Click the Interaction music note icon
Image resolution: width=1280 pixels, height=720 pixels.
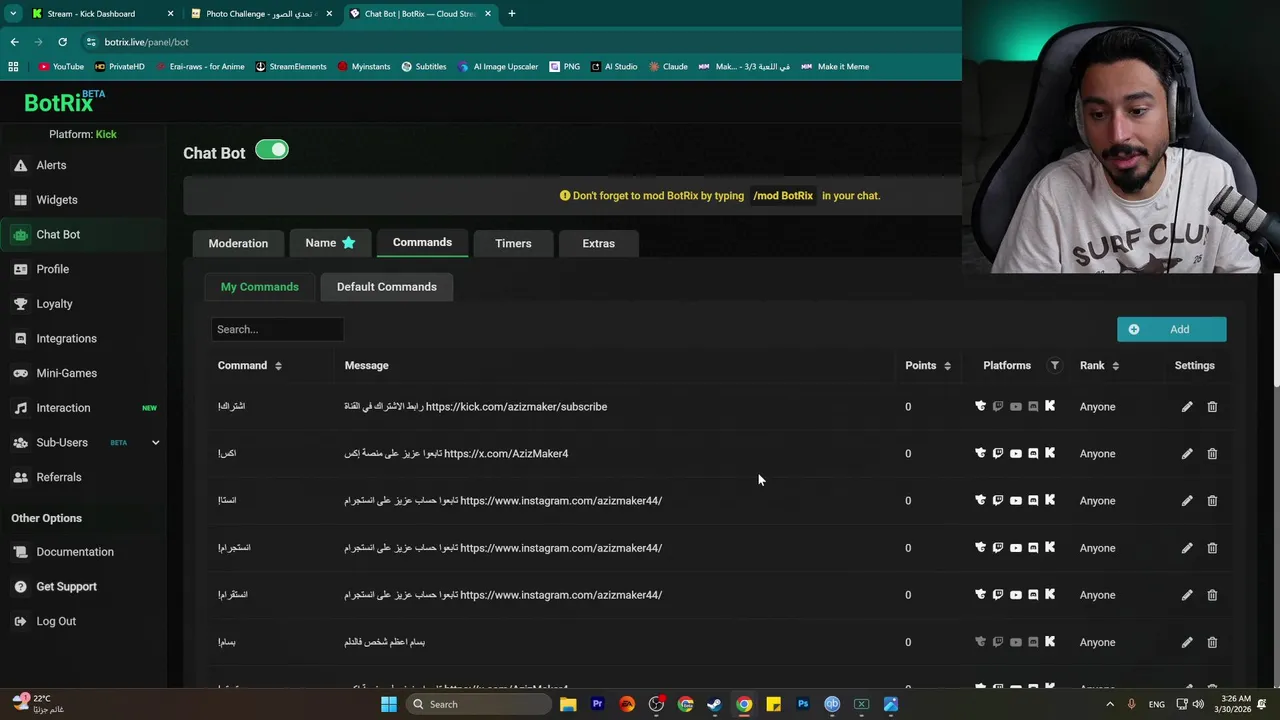pos(20,408)
